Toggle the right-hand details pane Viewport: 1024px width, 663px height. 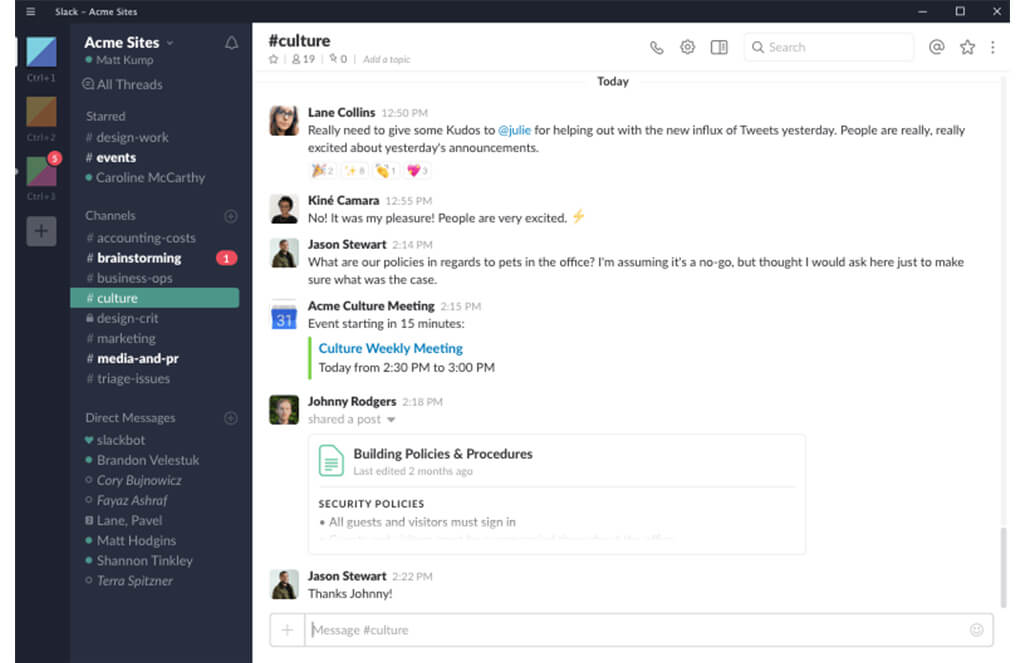pos(718,47)
